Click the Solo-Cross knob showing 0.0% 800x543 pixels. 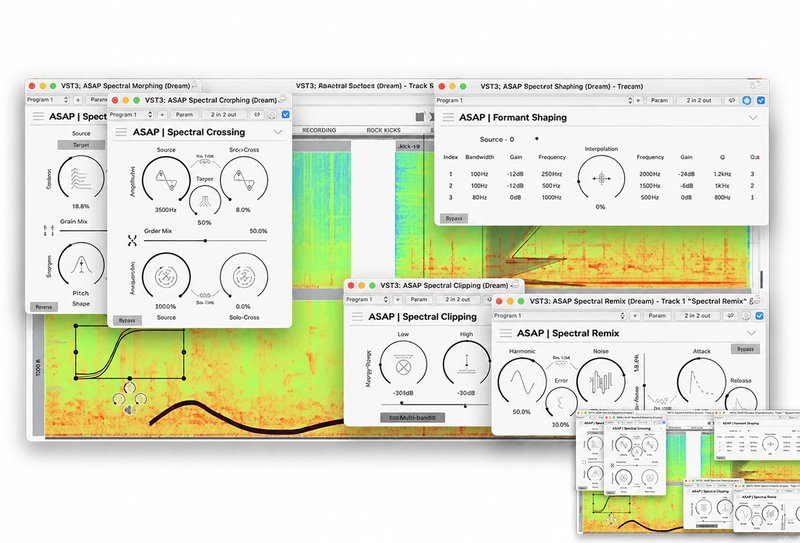[244, 276]
